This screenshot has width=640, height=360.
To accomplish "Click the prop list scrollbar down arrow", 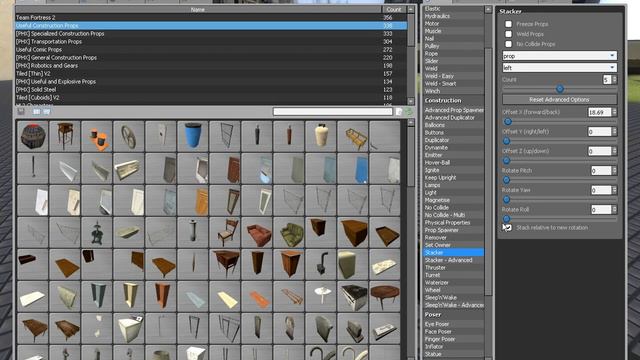I will 411,101.
